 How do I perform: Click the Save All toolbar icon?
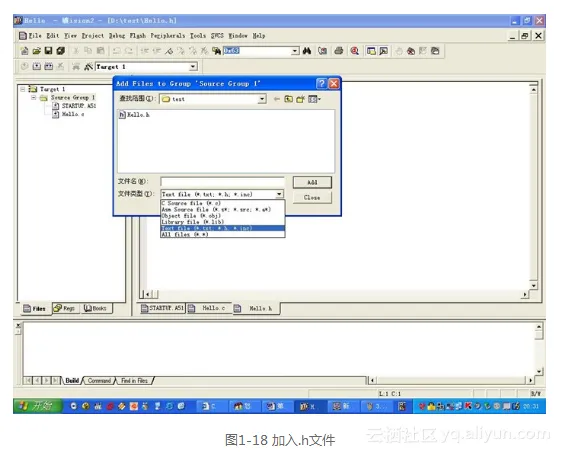click(60, 51)
